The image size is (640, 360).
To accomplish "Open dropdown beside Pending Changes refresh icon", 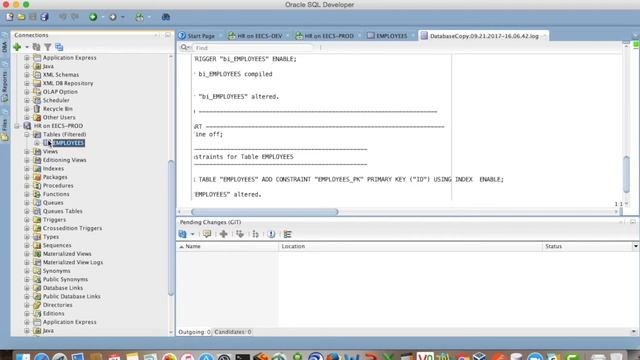I will point(193,234).
